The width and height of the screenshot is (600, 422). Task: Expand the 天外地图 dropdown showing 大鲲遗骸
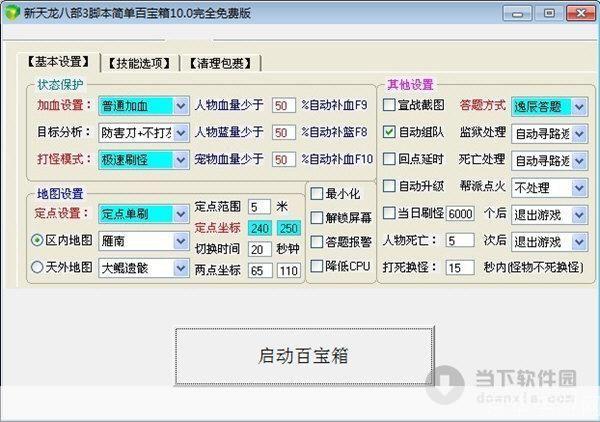pos(143,268)
